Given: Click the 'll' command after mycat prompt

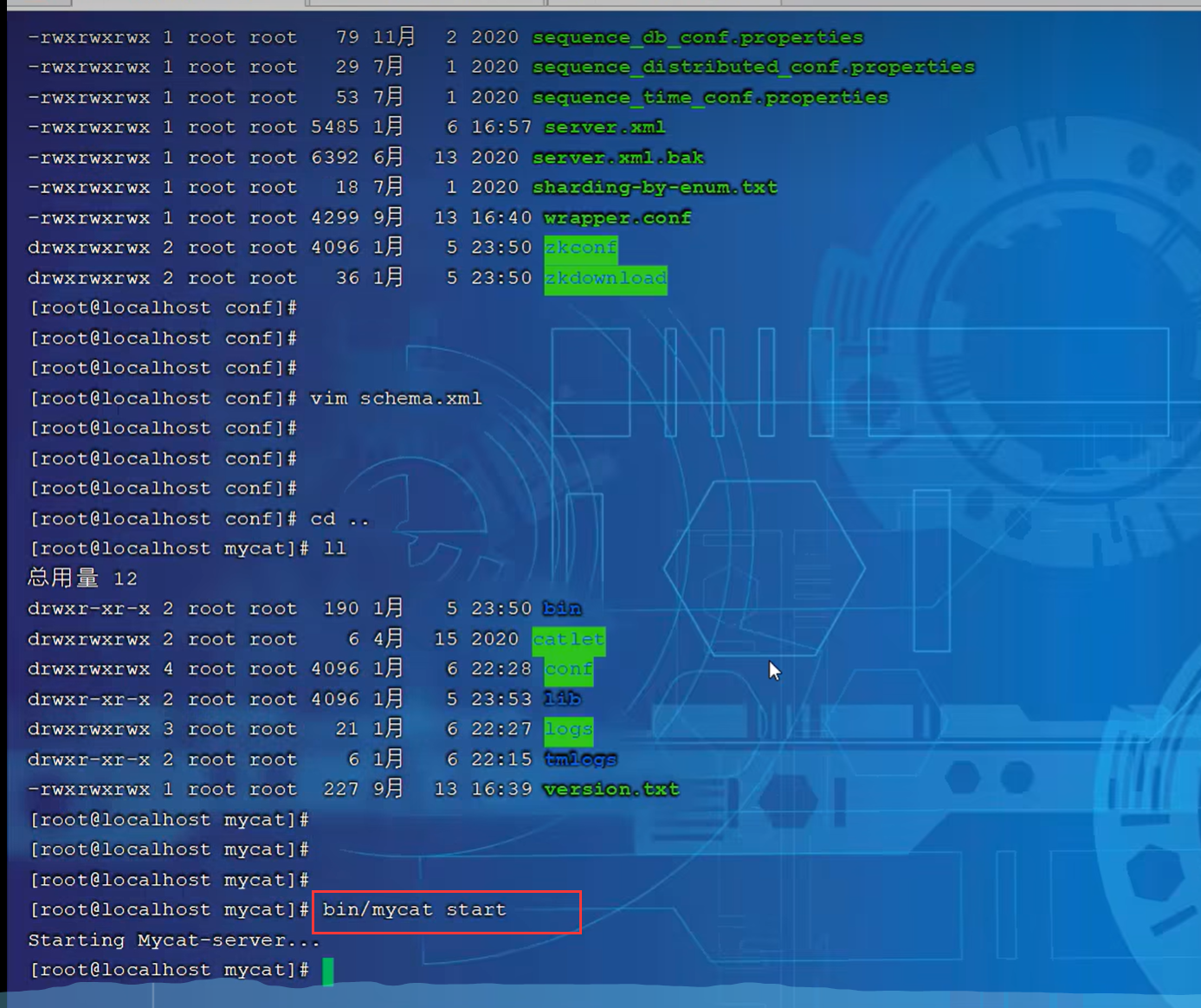Looking at the screenshot, I should (x=334, y=548).
